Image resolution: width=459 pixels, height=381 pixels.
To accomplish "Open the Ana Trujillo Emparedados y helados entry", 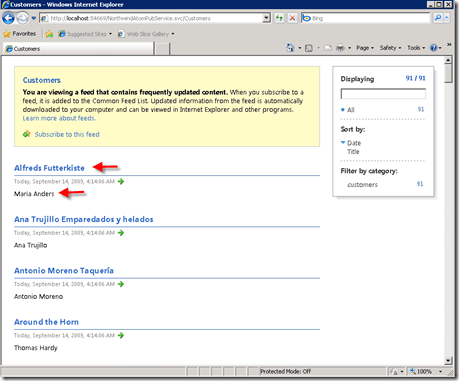I will click(x=84, y=219).
